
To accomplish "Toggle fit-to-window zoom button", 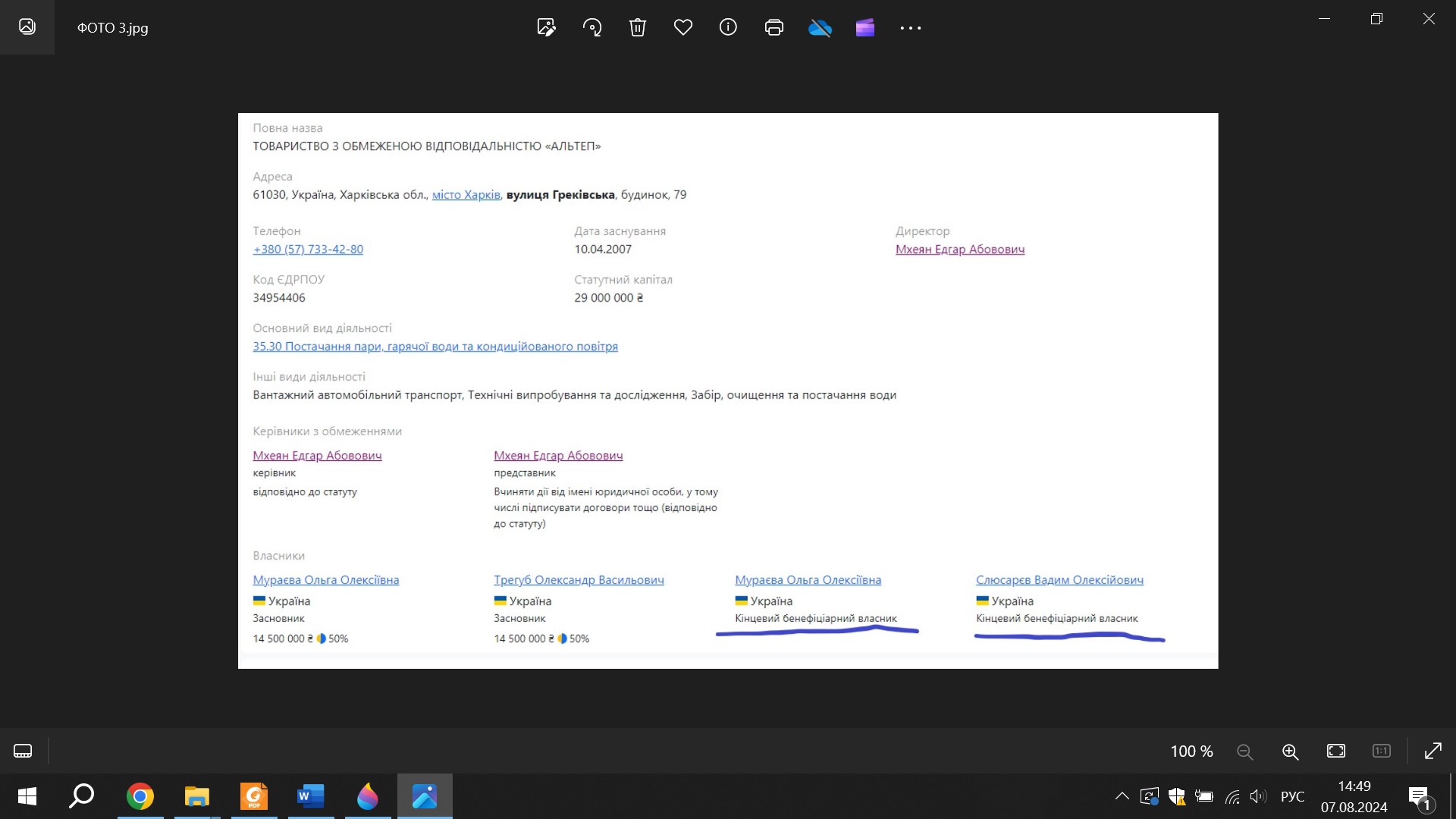I will pos(1336,751).
